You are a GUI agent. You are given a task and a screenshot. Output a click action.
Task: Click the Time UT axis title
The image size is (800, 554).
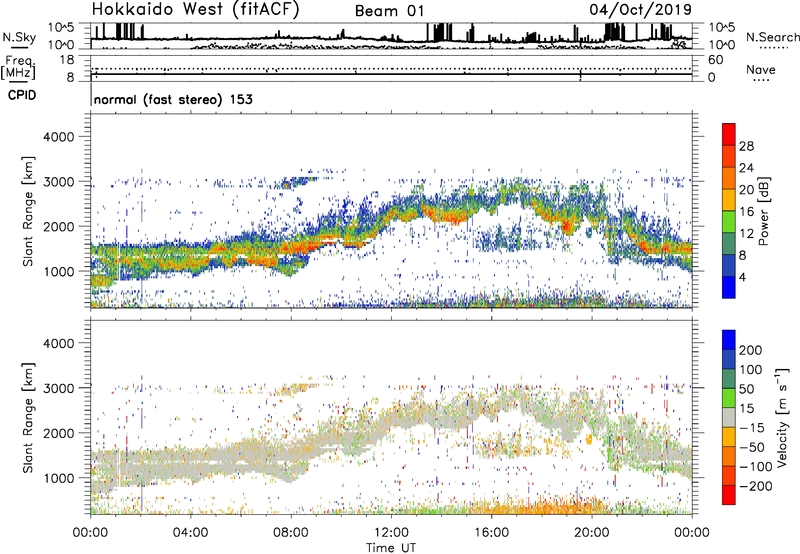(391, 548)
